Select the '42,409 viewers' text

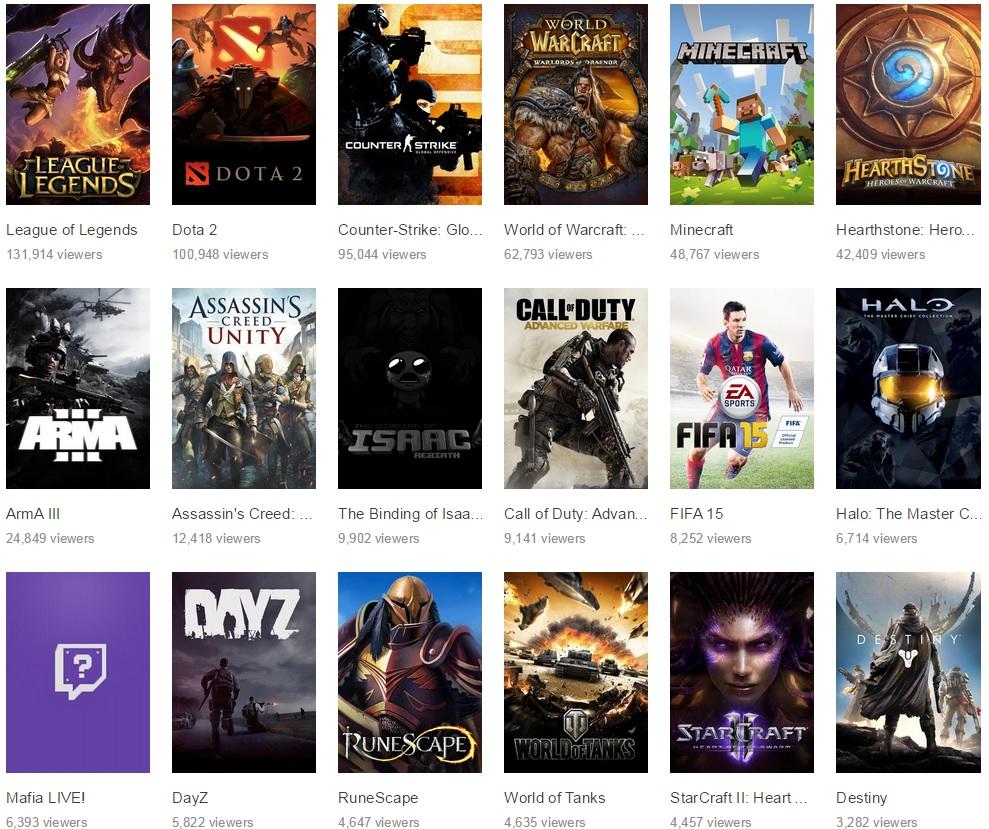[x=881, y=255]
